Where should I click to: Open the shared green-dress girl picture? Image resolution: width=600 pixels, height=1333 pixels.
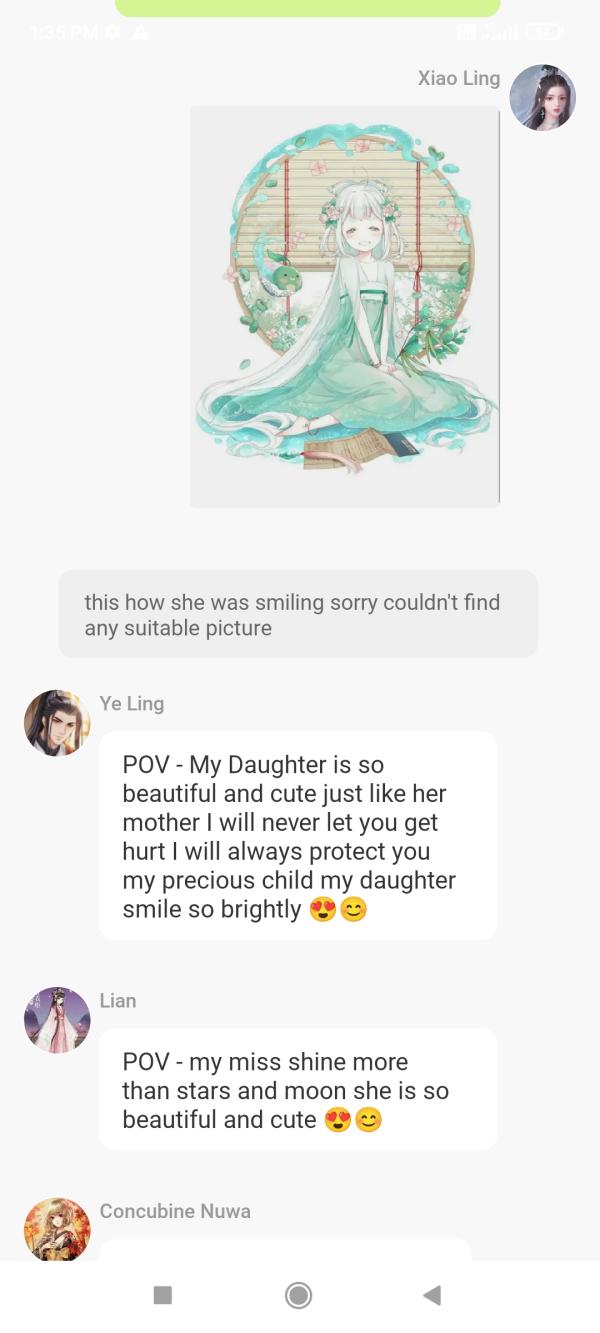(345, 306)
